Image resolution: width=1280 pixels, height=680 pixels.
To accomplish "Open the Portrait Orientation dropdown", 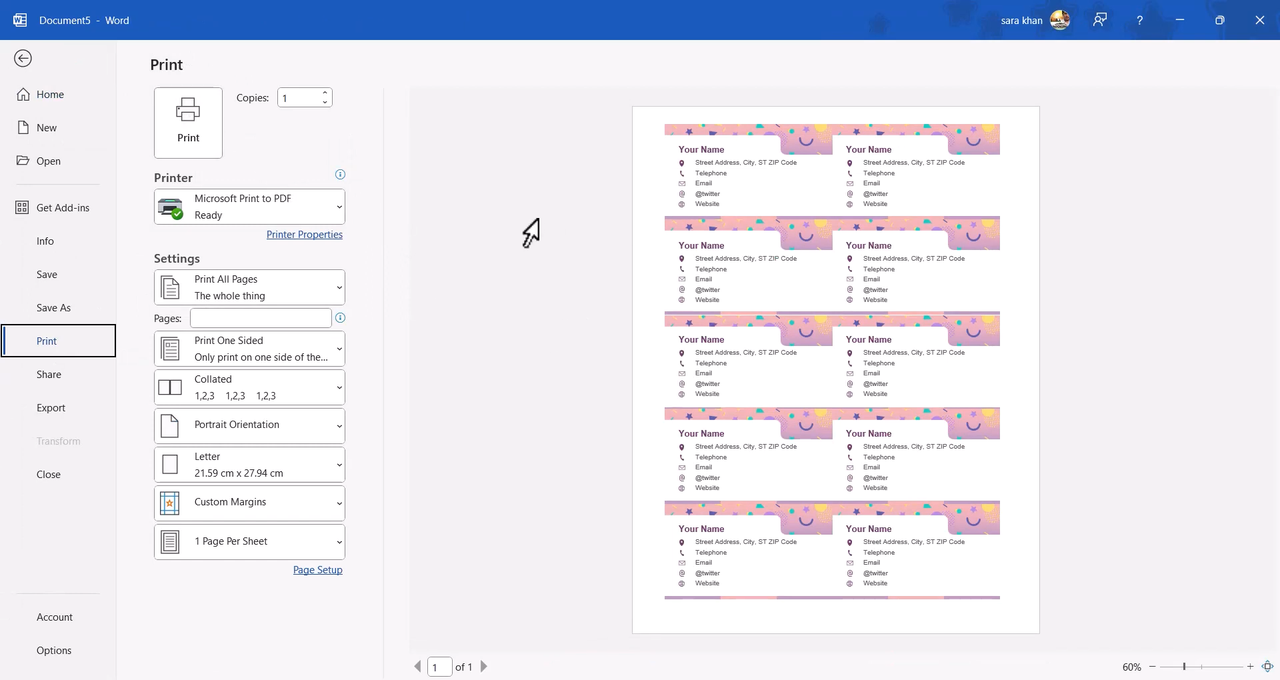I will pyautogui.click(x=249, y=425).
